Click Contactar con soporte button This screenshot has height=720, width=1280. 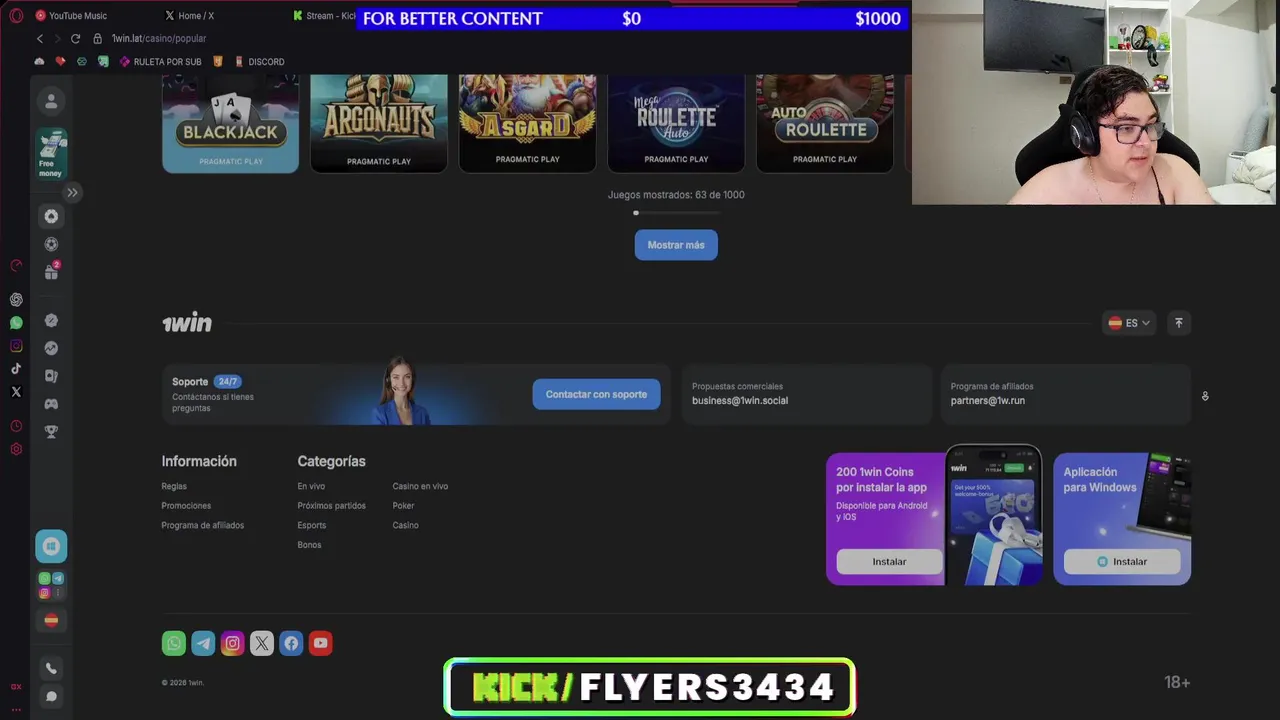click(596, 394)
